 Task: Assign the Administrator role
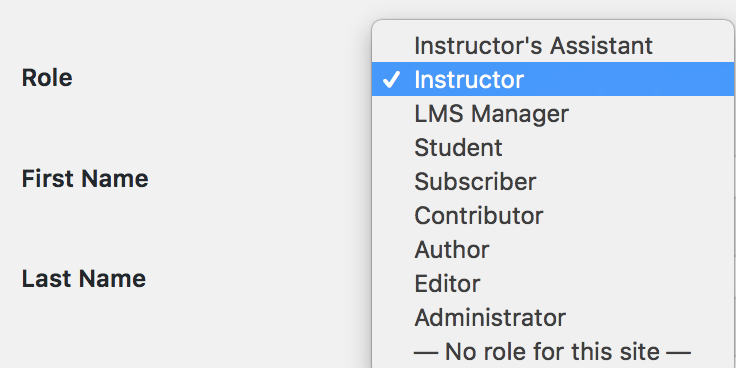click(553, 318)
